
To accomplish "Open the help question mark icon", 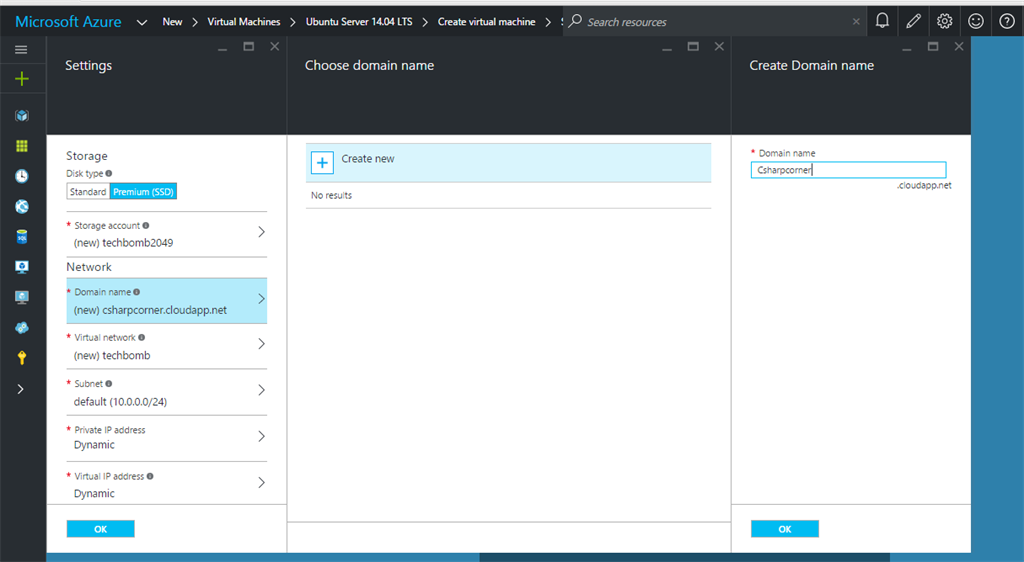I will 1007,21.
